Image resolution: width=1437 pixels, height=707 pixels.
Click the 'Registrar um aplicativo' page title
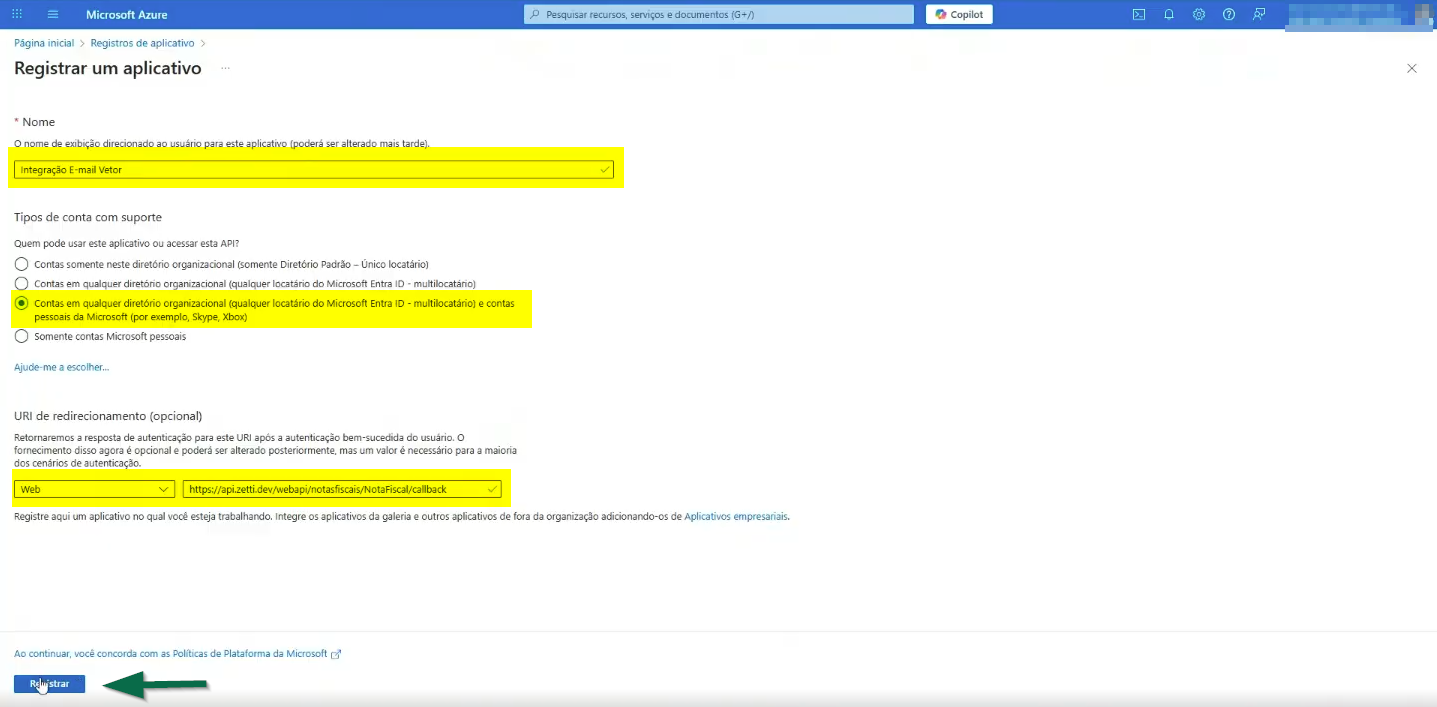pos(108,68)
